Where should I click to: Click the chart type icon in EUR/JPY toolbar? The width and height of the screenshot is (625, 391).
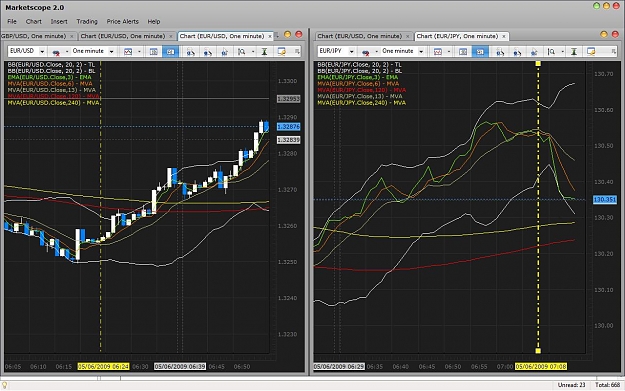coord(438,52)
